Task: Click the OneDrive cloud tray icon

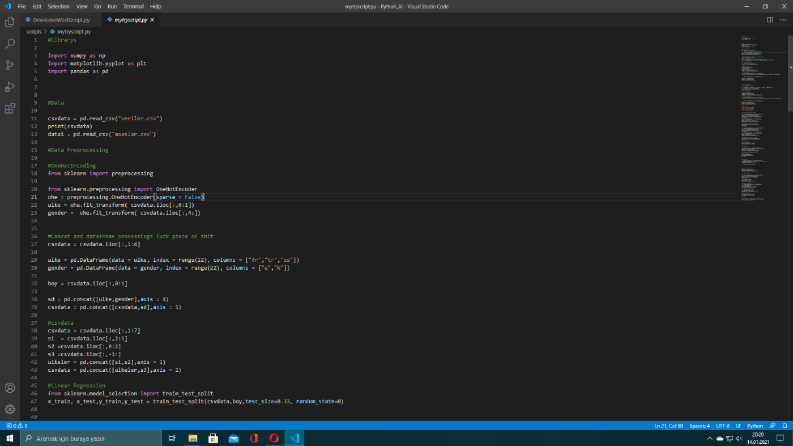Action: tap(720, 438)
